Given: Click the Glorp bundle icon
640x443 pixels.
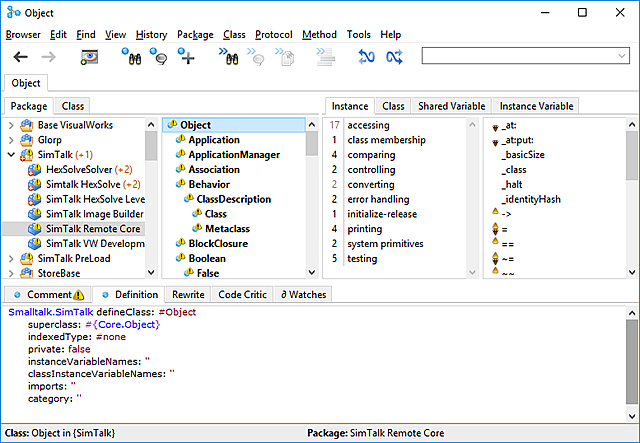Looking at the screenshot, I should click(x=27, y=140).
